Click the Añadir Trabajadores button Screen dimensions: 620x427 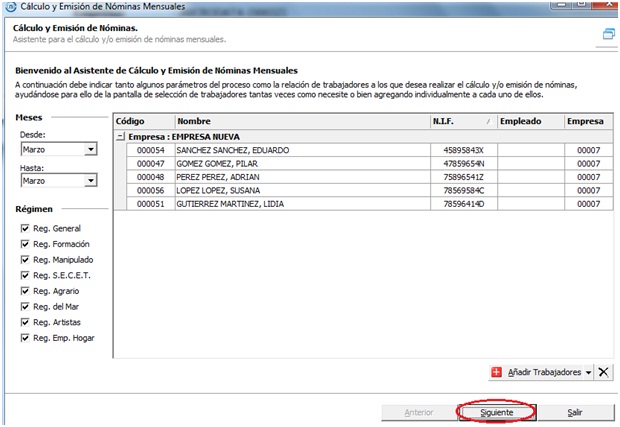click(x=540, y=372)
